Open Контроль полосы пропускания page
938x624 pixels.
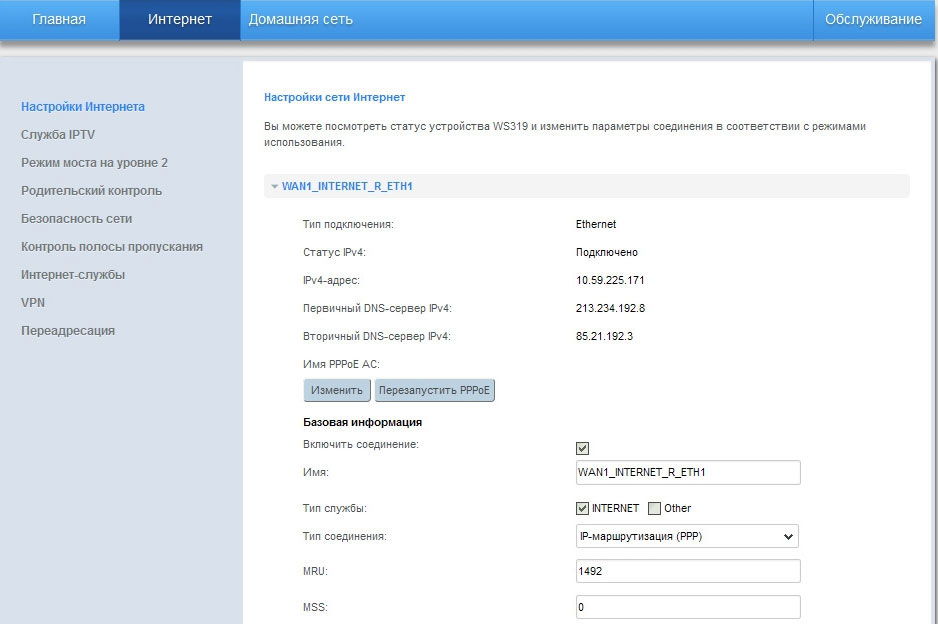(x=112, y=247)
